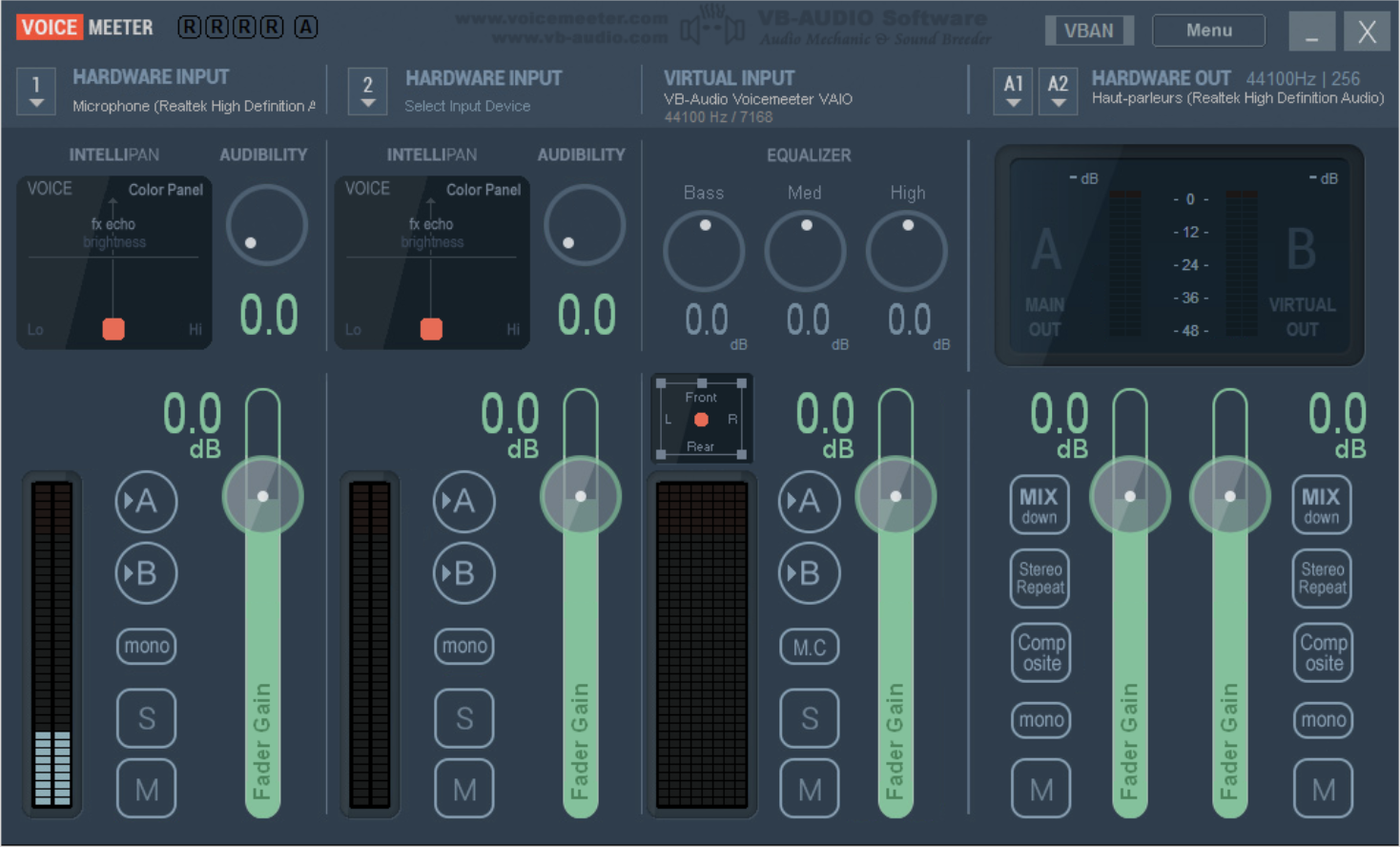Open the VBAN settings

pos(1088,31)
